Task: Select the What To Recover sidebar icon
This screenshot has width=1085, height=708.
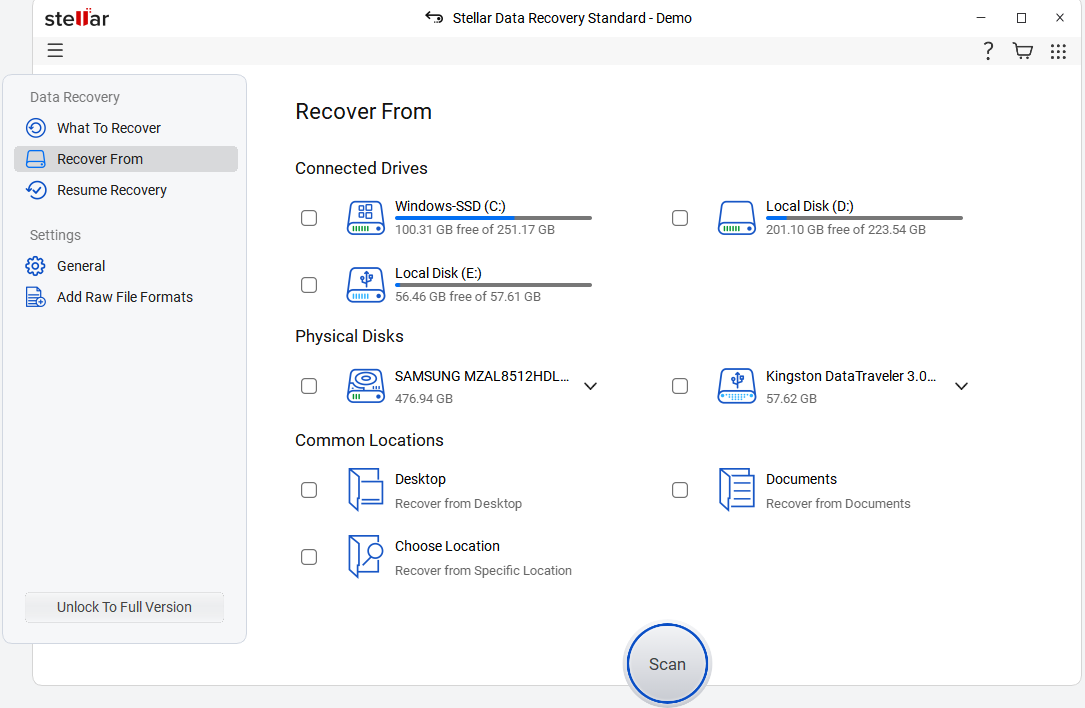Action: click(x=36, y=127)
